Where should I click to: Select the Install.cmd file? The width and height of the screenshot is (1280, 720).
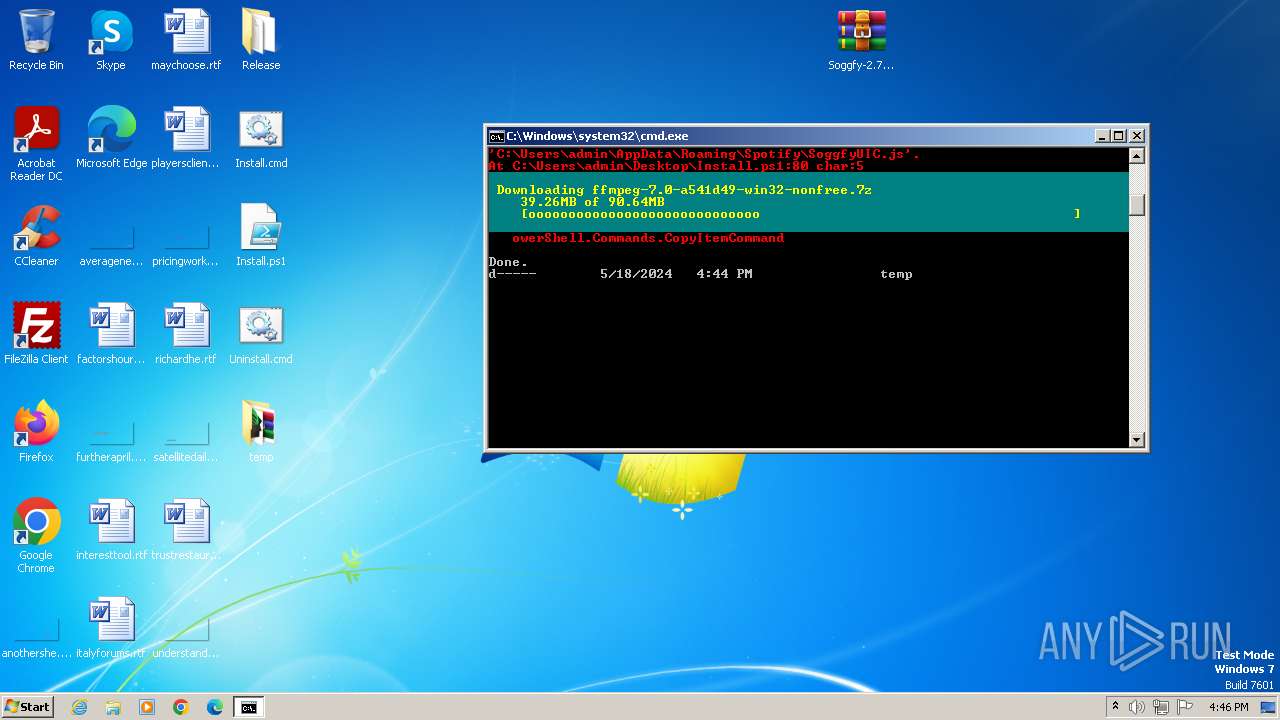[x=261, y=138]
